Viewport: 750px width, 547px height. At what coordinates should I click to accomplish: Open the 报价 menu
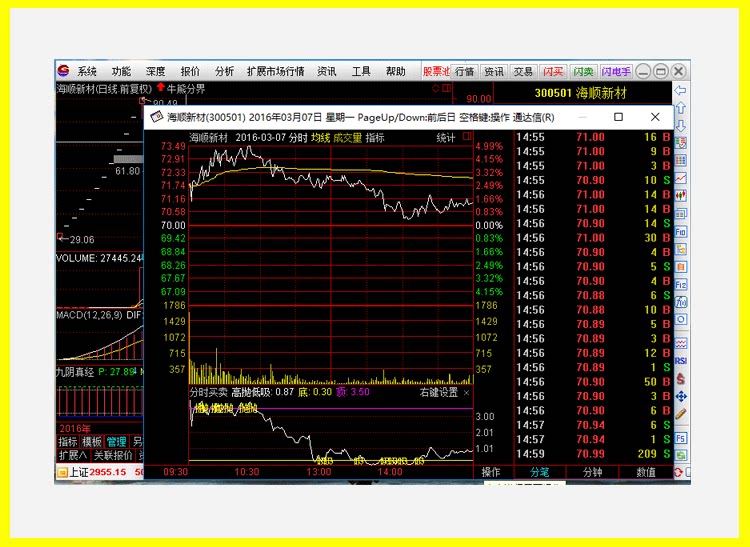pos(190,71)
